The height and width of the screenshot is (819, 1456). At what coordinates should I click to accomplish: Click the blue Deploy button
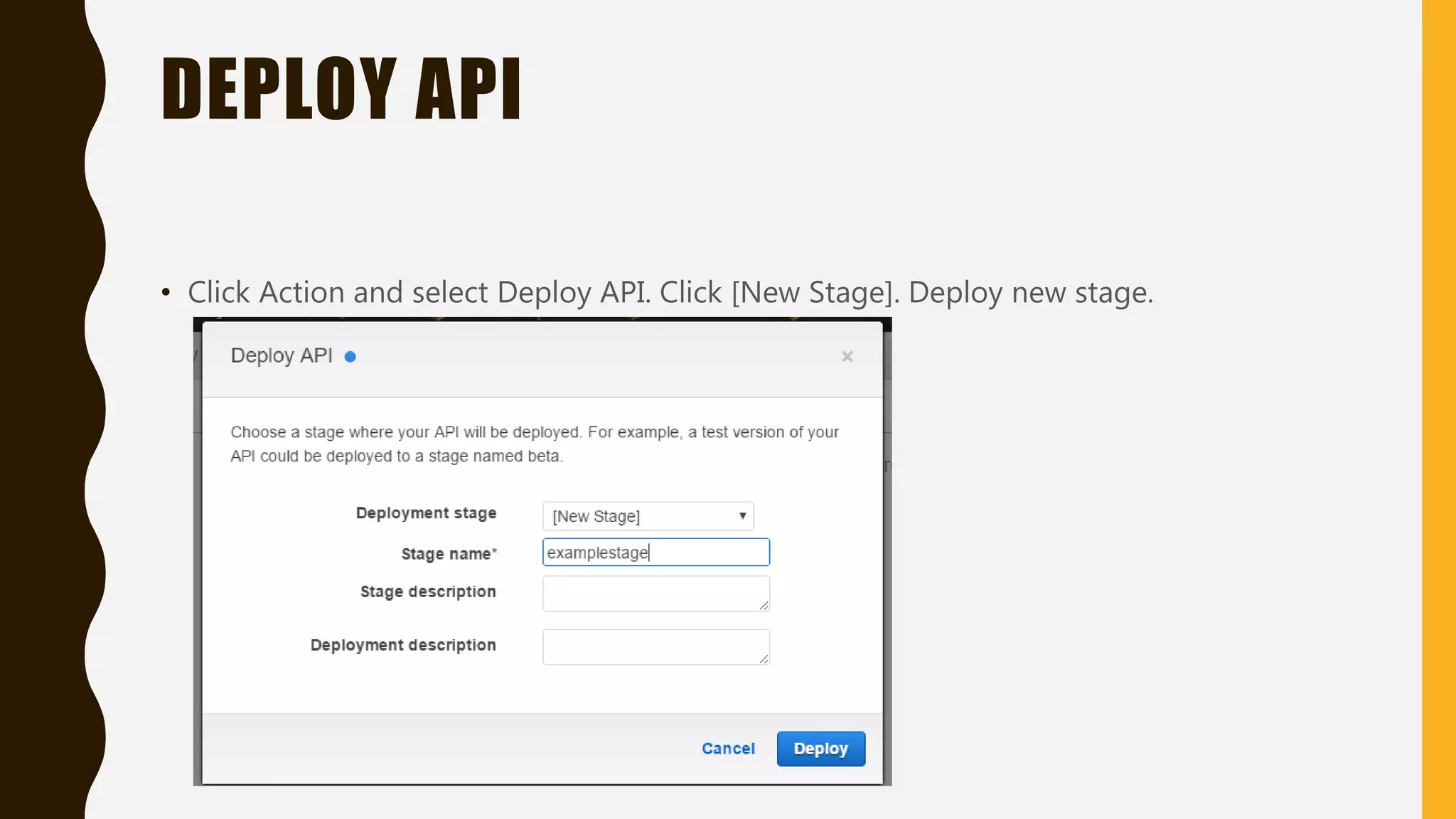820,749
